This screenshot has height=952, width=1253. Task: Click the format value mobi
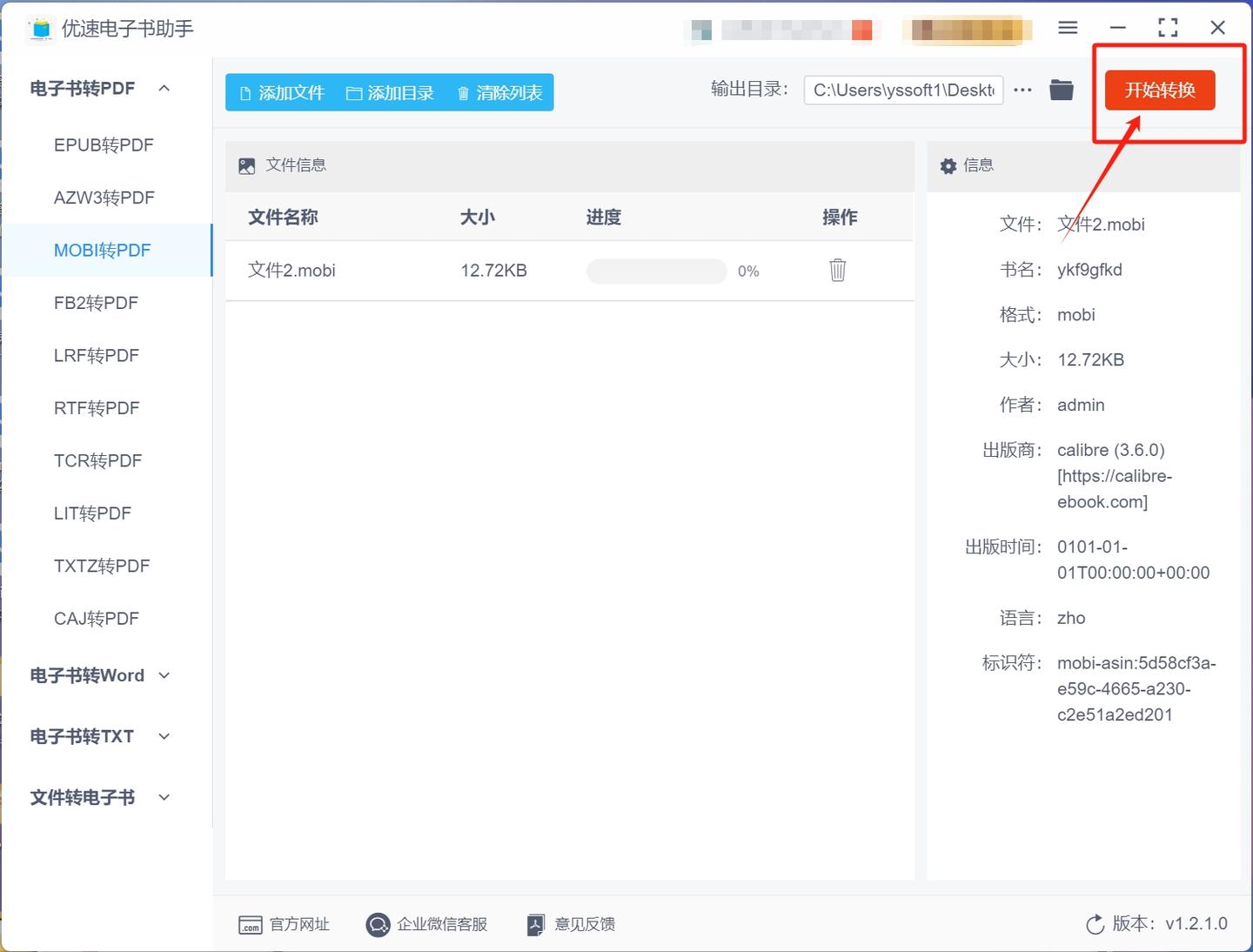click(x=1076, y=315)
